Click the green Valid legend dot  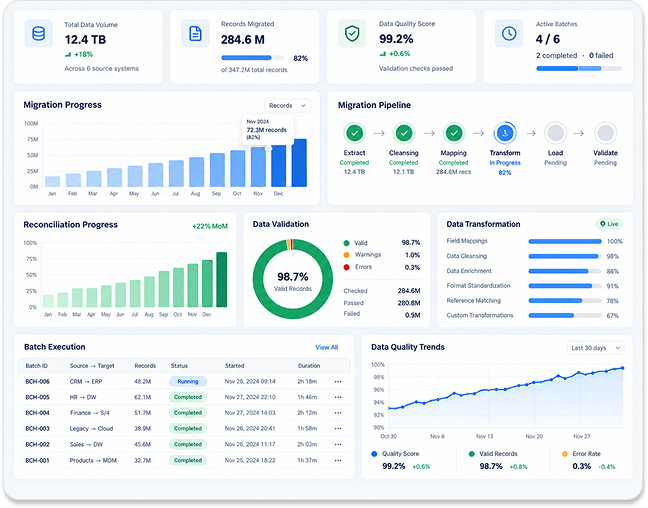pos(346,243)
